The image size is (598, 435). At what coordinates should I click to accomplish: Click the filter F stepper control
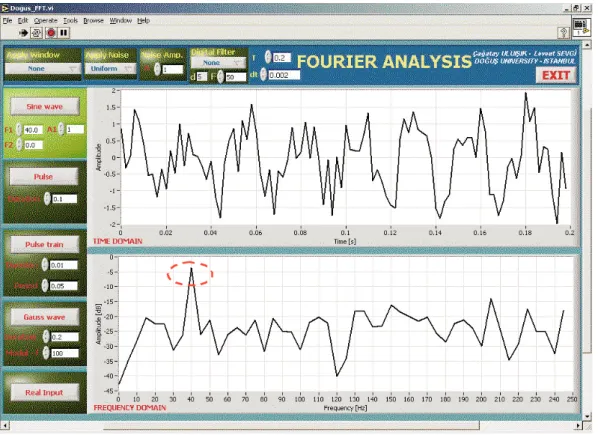220,77
